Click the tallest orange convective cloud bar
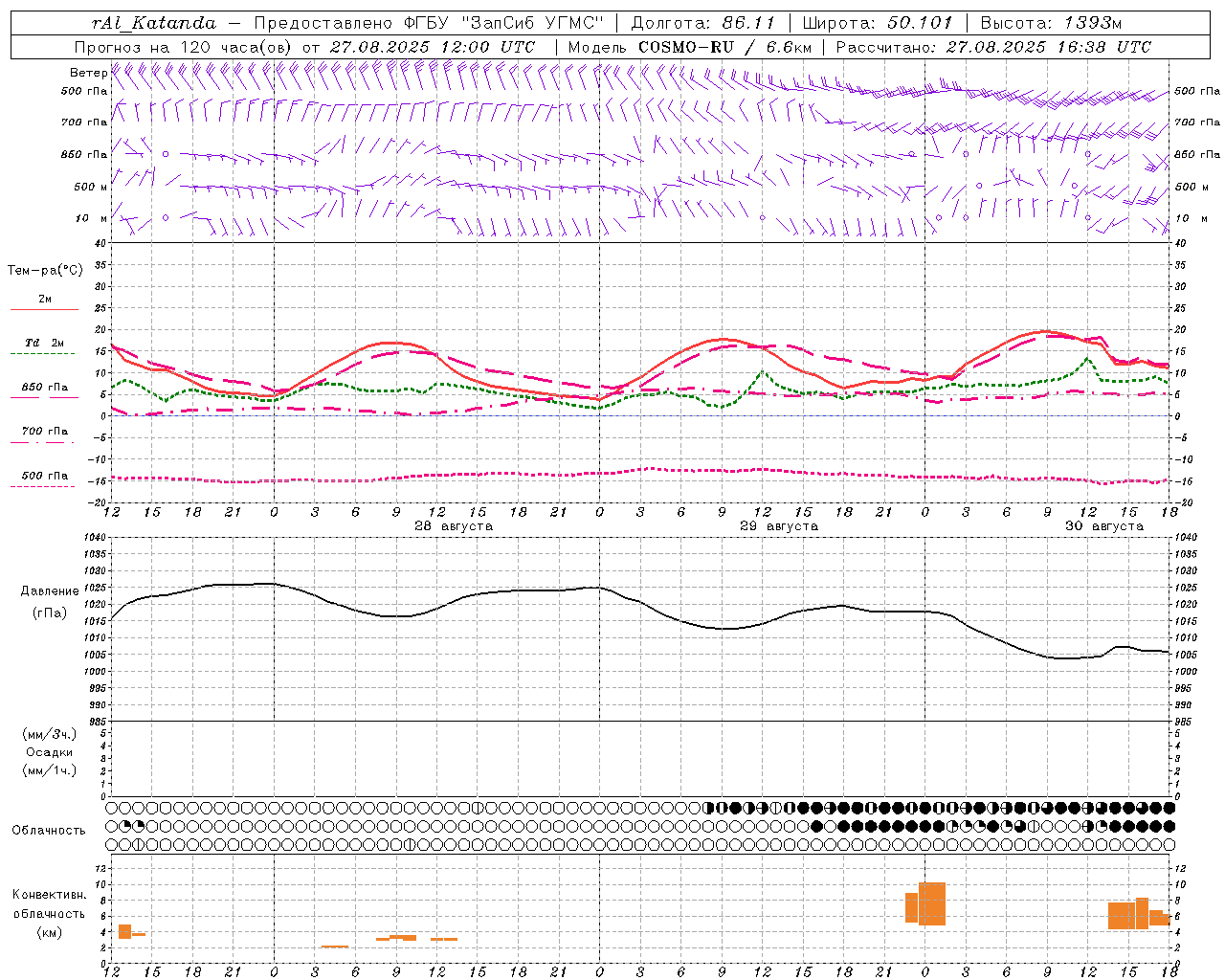The height and width of the screenshot is (980, 1225). pos(932,903)
